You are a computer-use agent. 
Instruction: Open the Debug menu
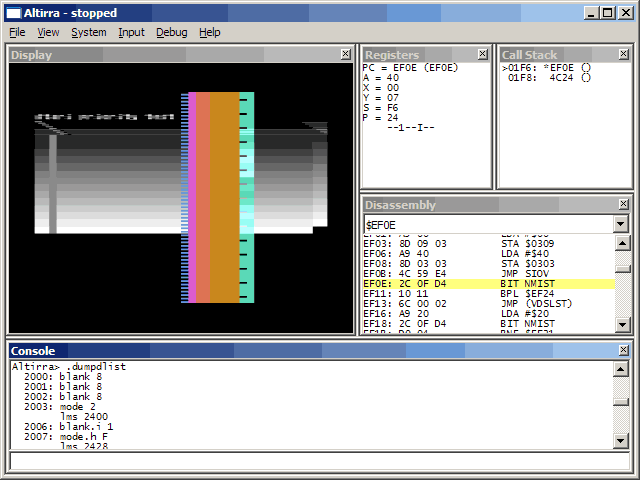171,32
